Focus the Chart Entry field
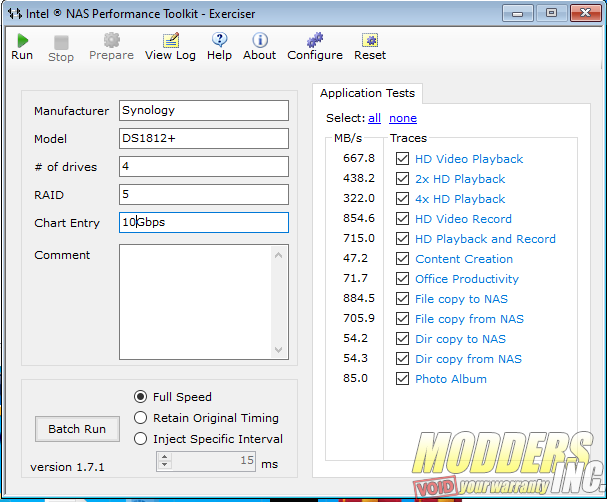Viewport: 607px width, 502px height. click(204, 222)
